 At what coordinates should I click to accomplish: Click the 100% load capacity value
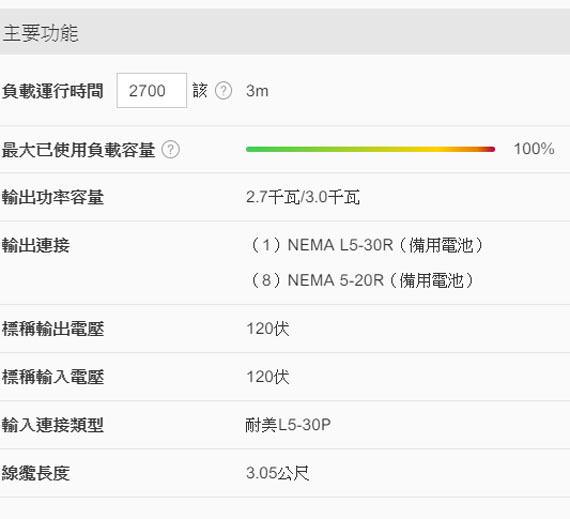click(534, 149)
